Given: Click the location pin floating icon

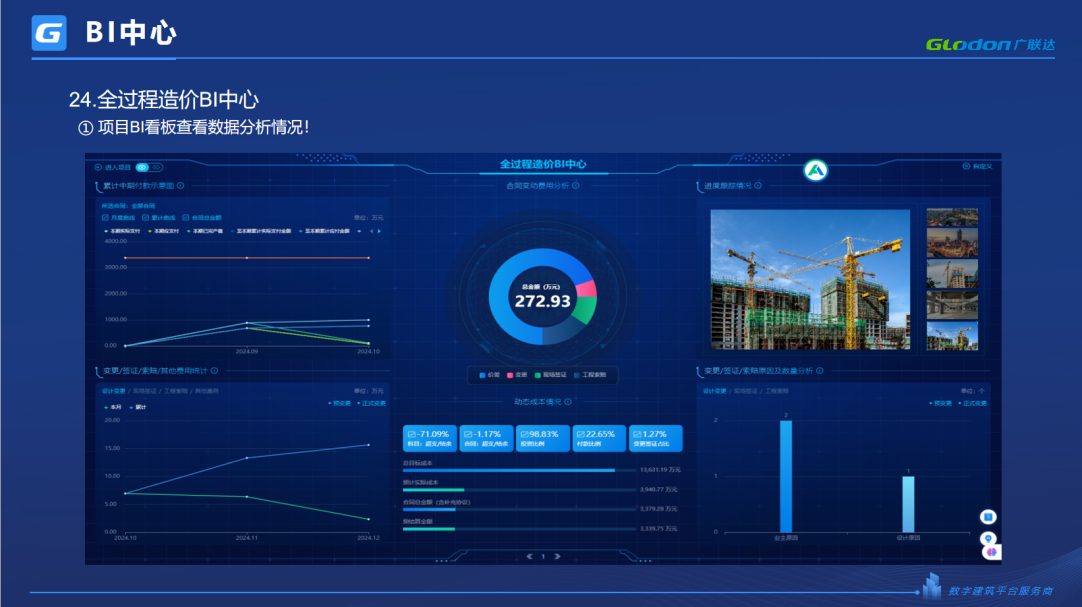Looking at the screenshot, I should (988, 538).
